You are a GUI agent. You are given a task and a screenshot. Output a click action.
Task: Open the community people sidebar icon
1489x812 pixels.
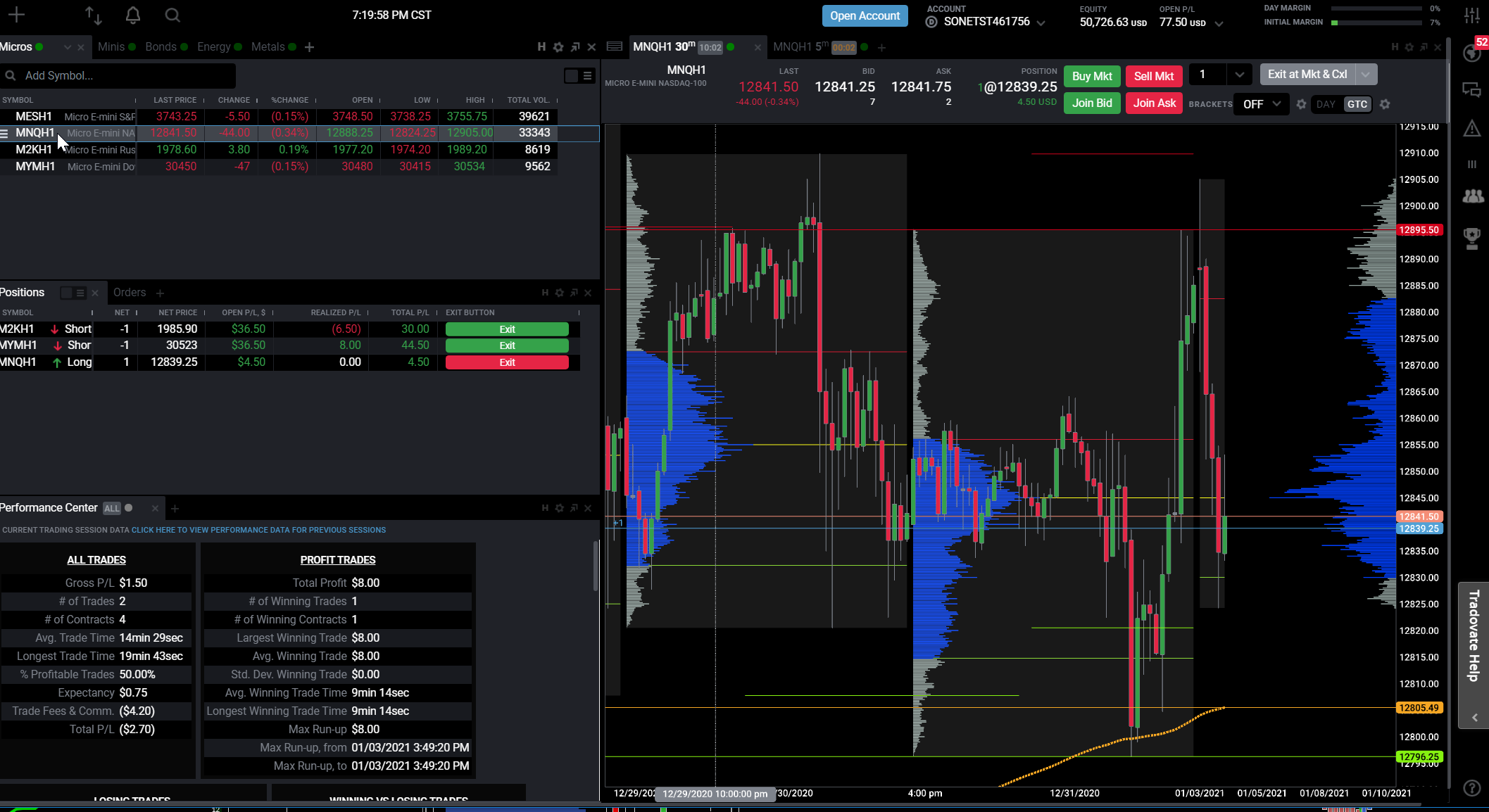pos(1472,197)
